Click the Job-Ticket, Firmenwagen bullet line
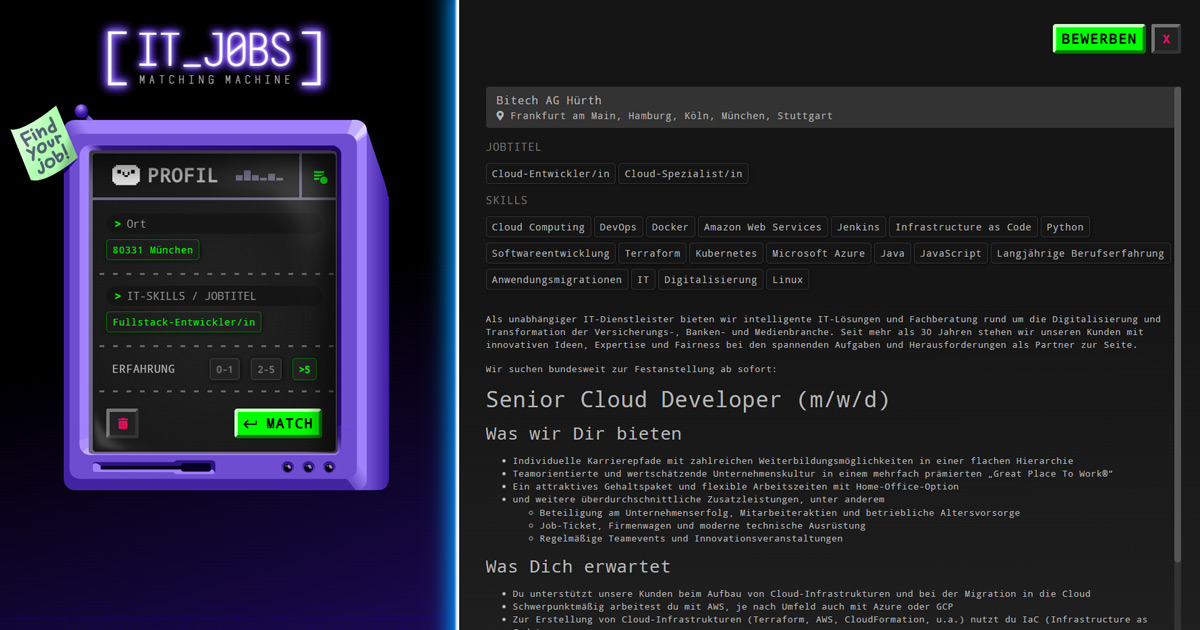Screen dimensions: 1200x630 (703, 525)
